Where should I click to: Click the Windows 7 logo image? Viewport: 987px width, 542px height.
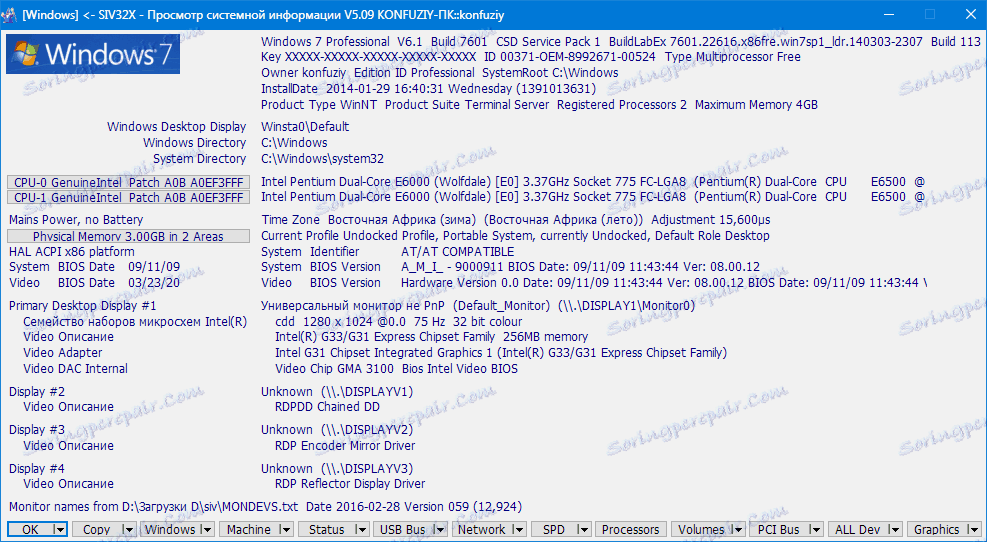coord(93,54)
